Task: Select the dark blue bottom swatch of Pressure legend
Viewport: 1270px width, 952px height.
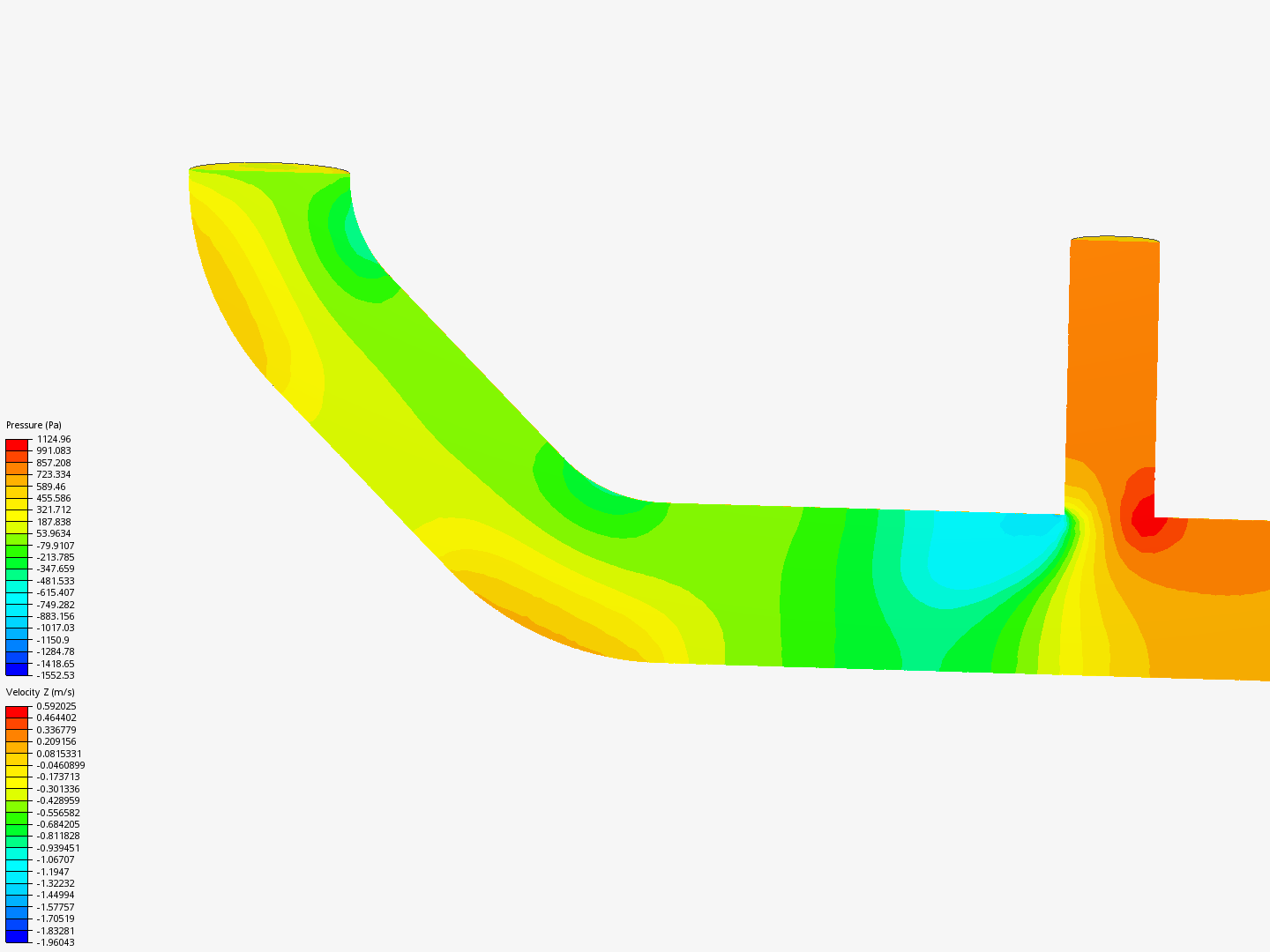Action: (17, 669)
